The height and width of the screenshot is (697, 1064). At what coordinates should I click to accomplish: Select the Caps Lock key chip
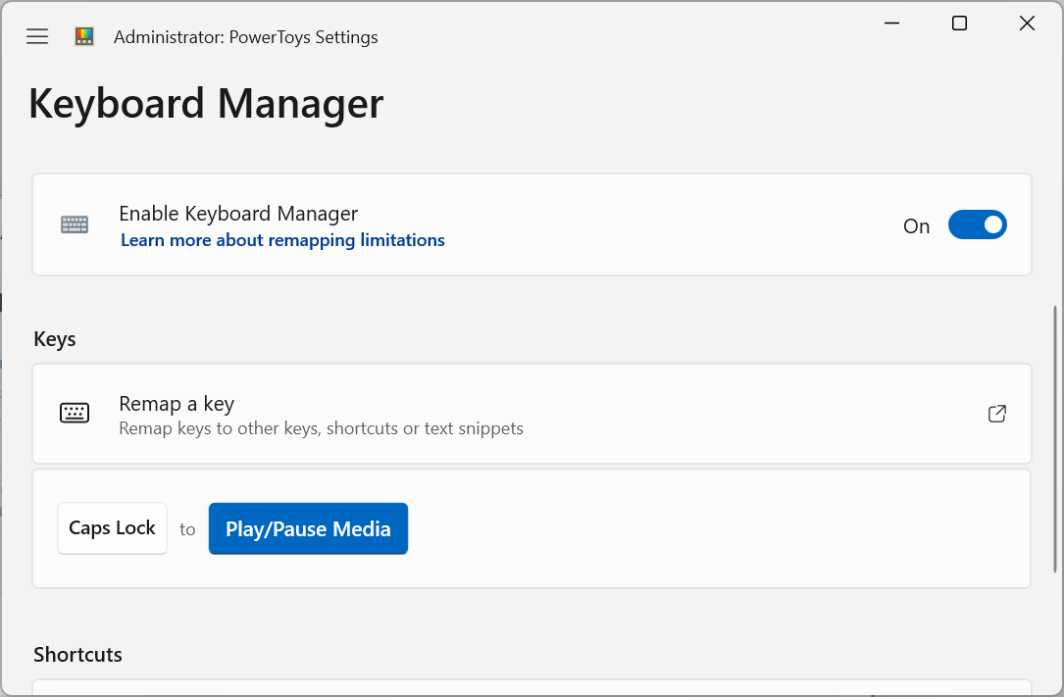point(112,528)
